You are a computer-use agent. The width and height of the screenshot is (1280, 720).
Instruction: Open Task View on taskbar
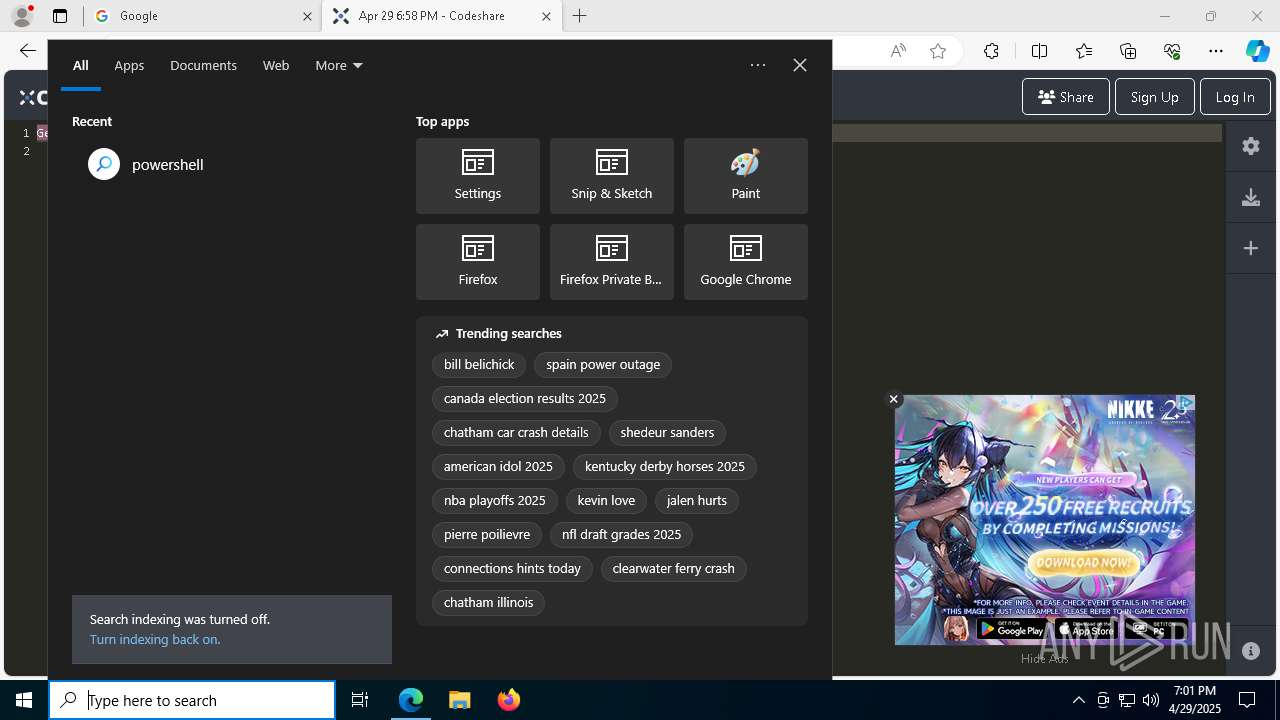click(x=360, y=700)
